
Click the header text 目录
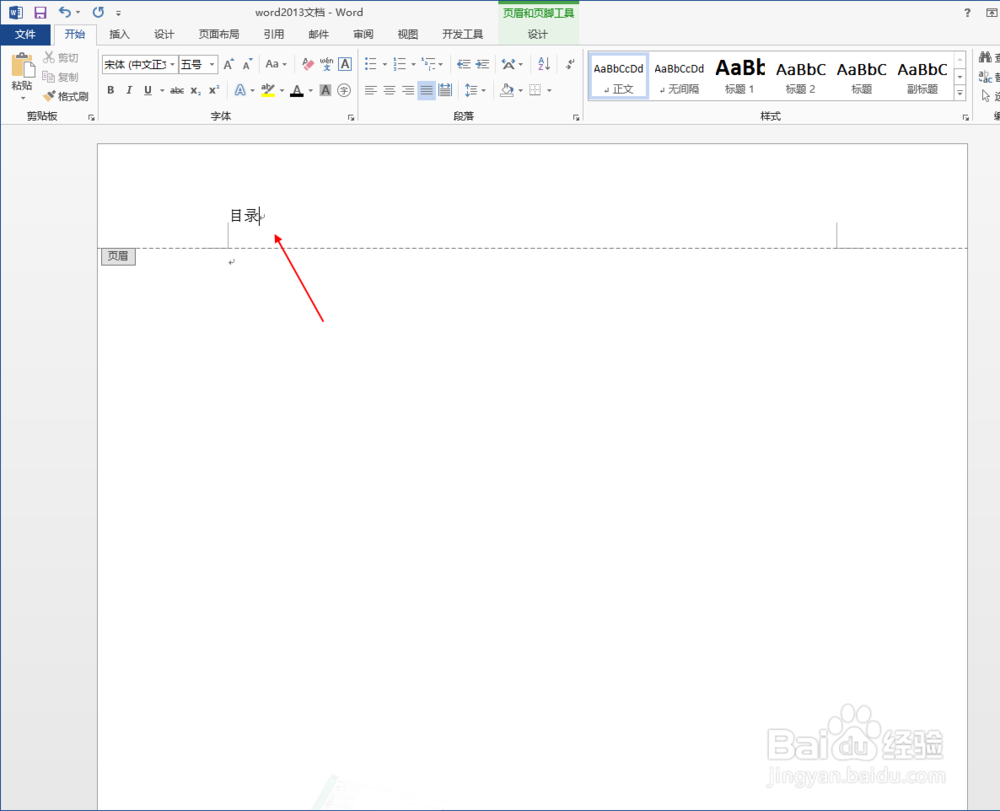point(244,216)
